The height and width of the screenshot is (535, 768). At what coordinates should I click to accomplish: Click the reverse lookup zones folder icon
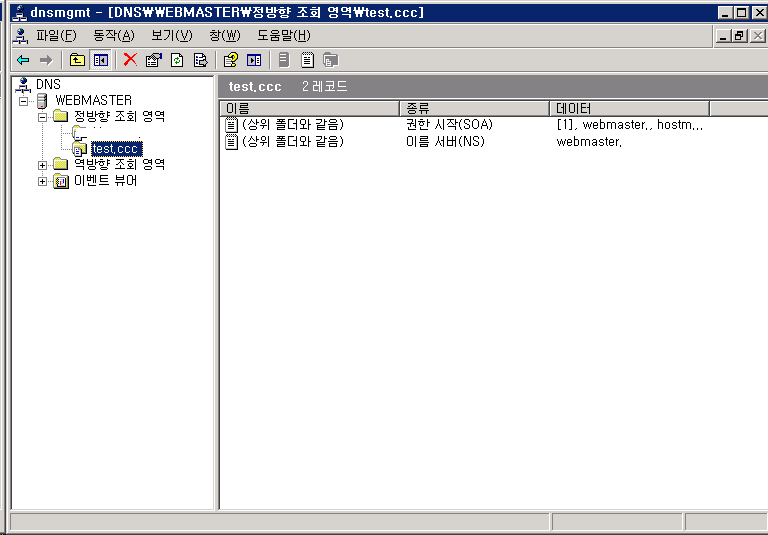(60, 164)
